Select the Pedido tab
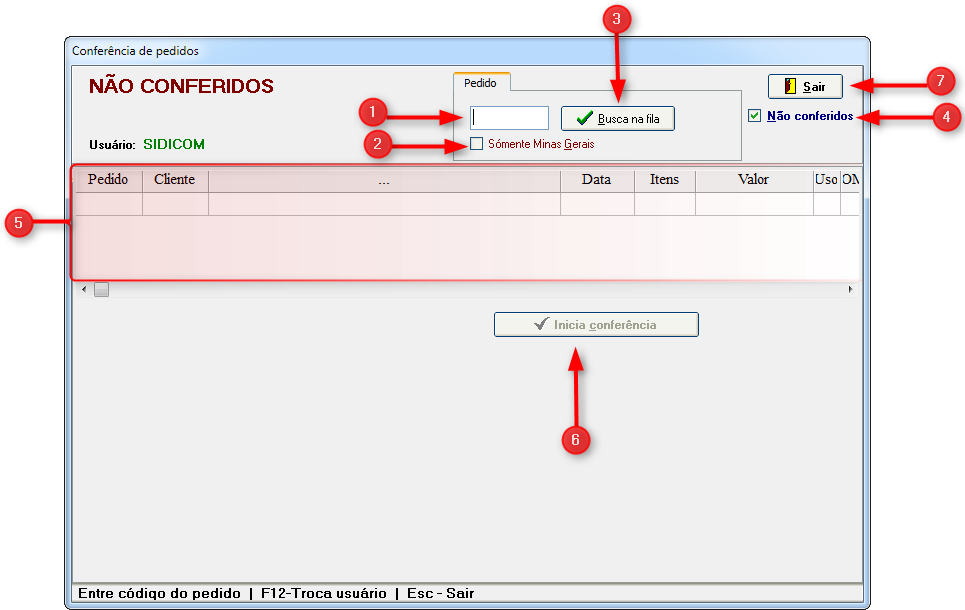 point(481,82)
